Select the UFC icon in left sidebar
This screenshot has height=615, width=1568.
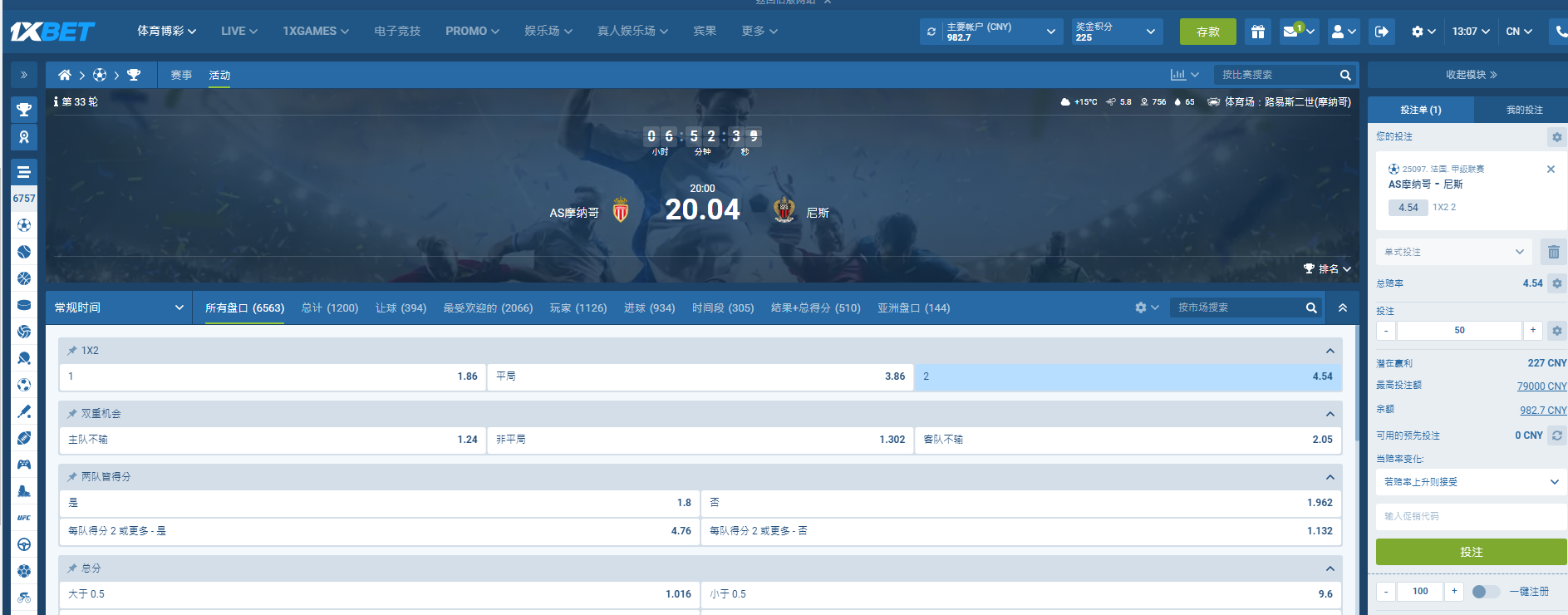(x=24, y=518)
